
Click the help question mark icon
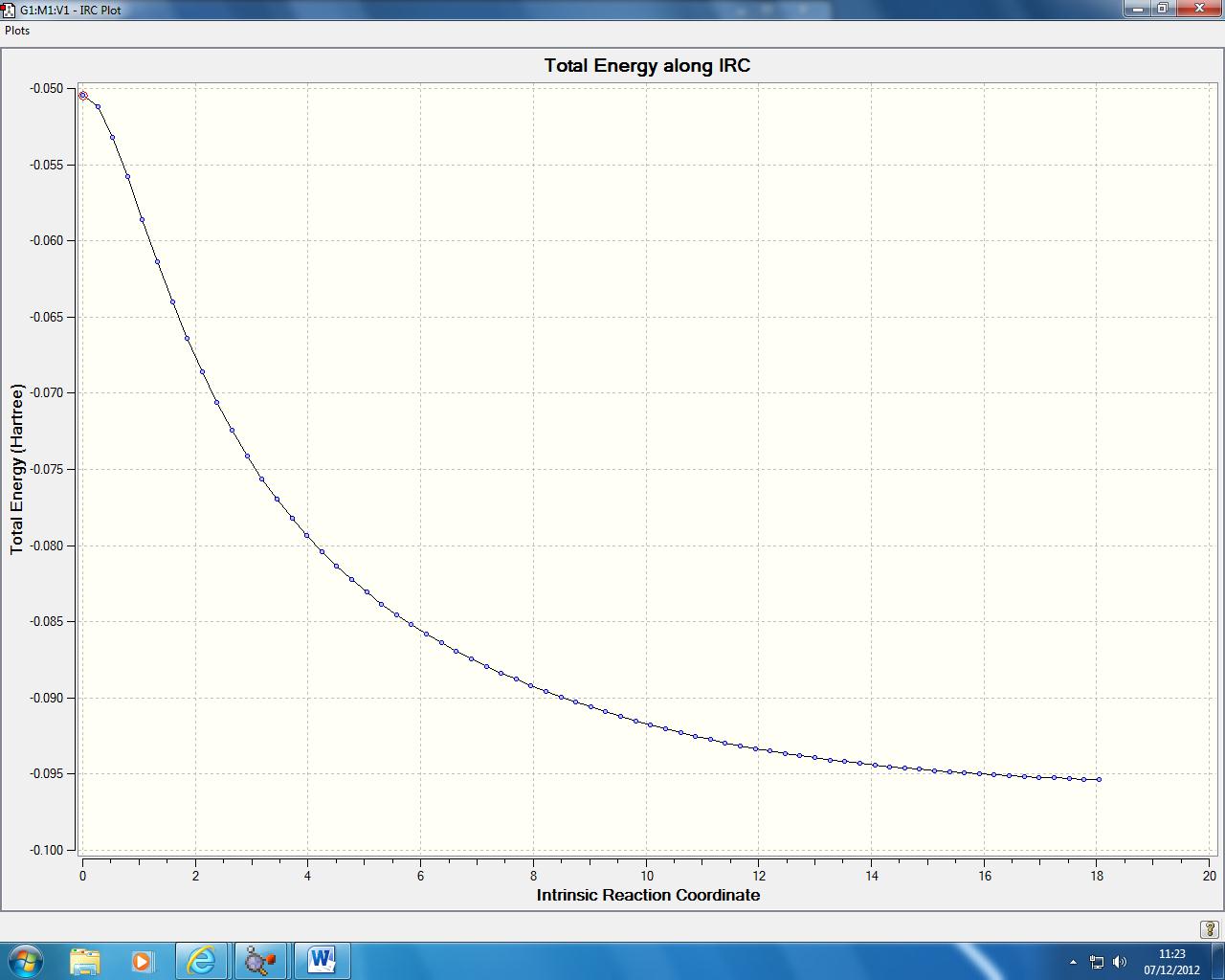click(1209, 928)
